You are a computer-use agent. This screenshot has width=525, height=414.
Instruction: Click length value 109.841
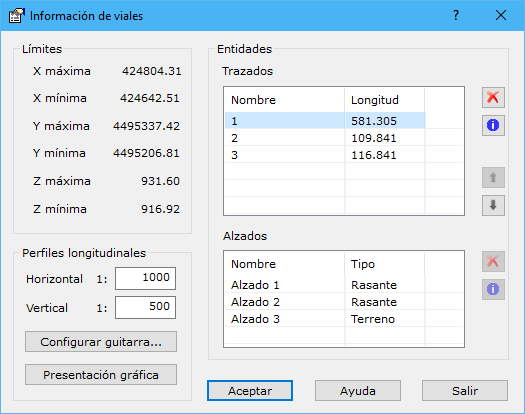point(374,138)
